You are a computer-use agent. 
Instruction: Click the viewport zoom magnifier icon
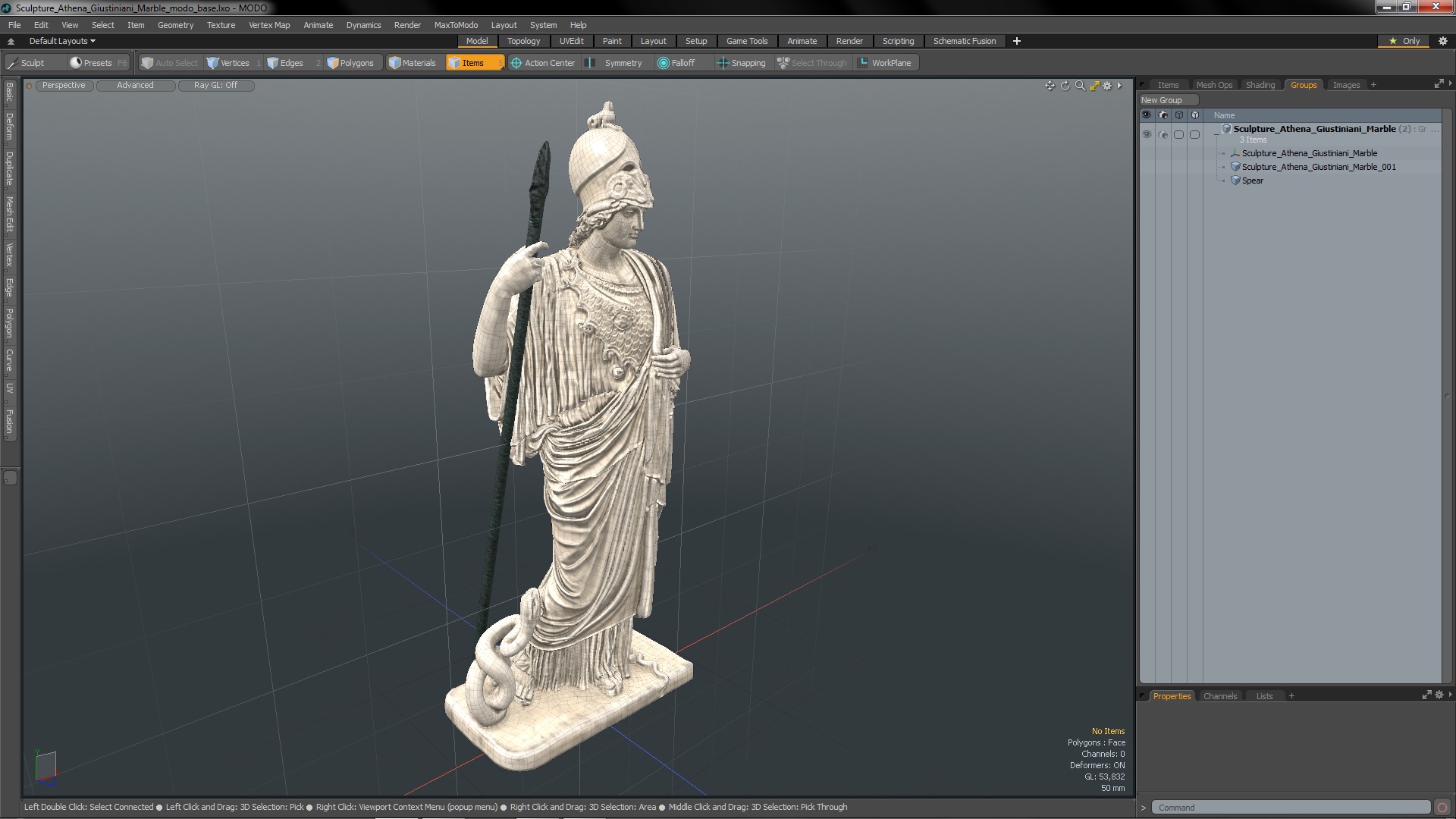[1080, 86]
